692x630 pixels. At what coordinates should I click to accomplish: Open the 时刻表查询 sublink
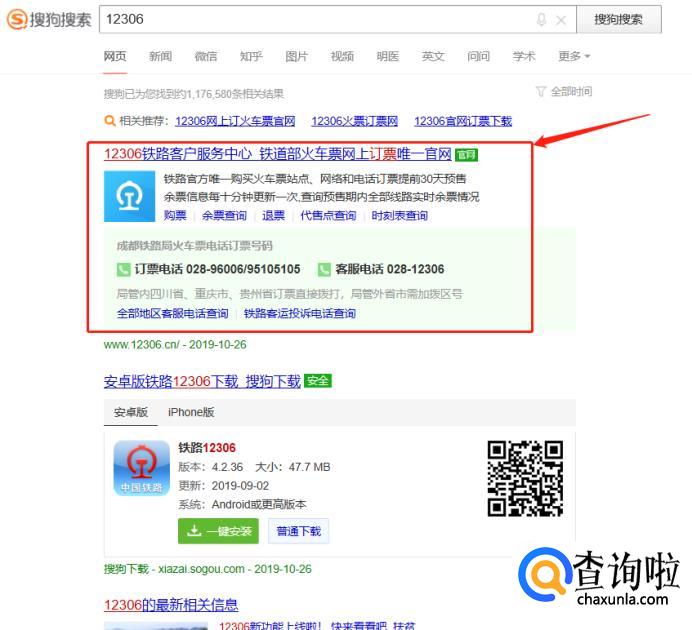point(399,215)
